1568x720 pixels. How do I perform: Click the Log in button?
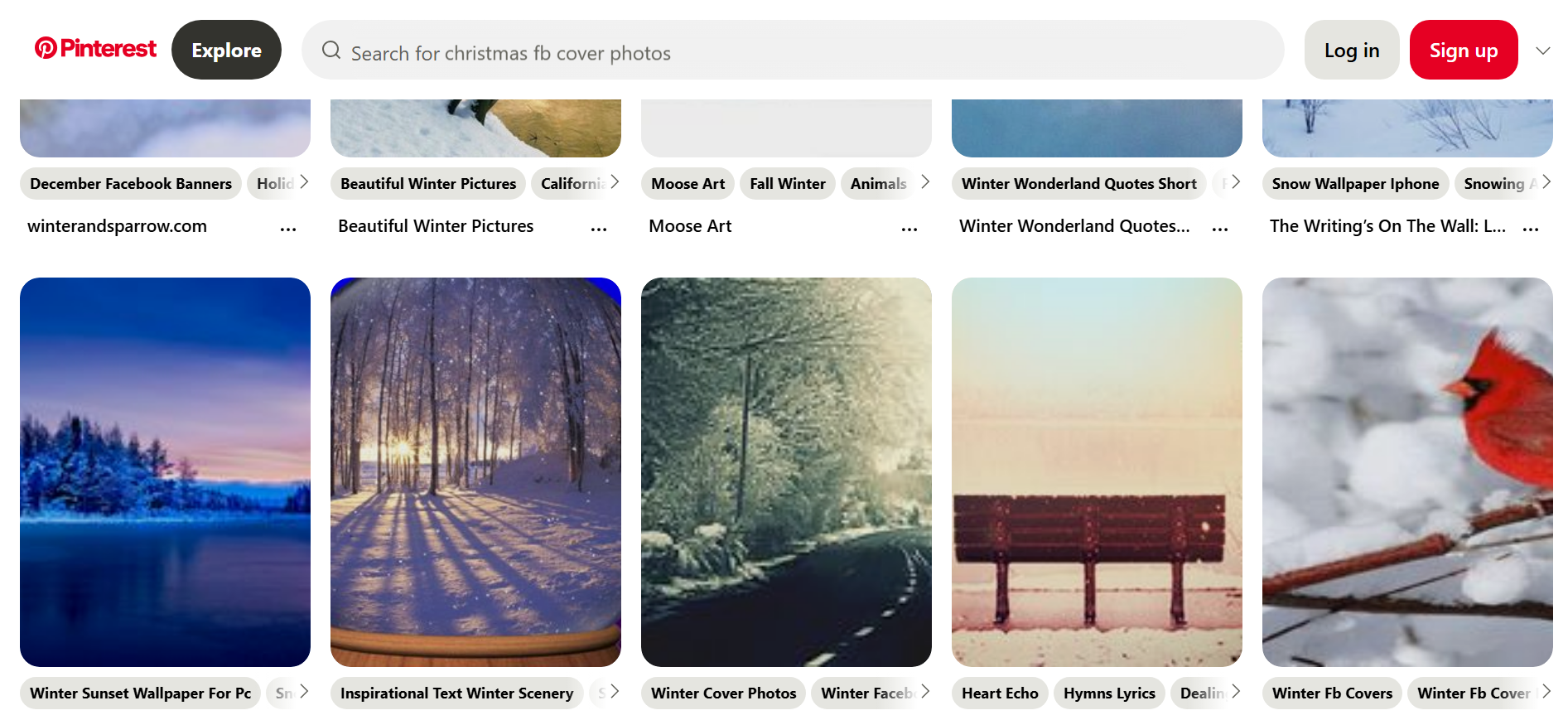coord(1351,50)
